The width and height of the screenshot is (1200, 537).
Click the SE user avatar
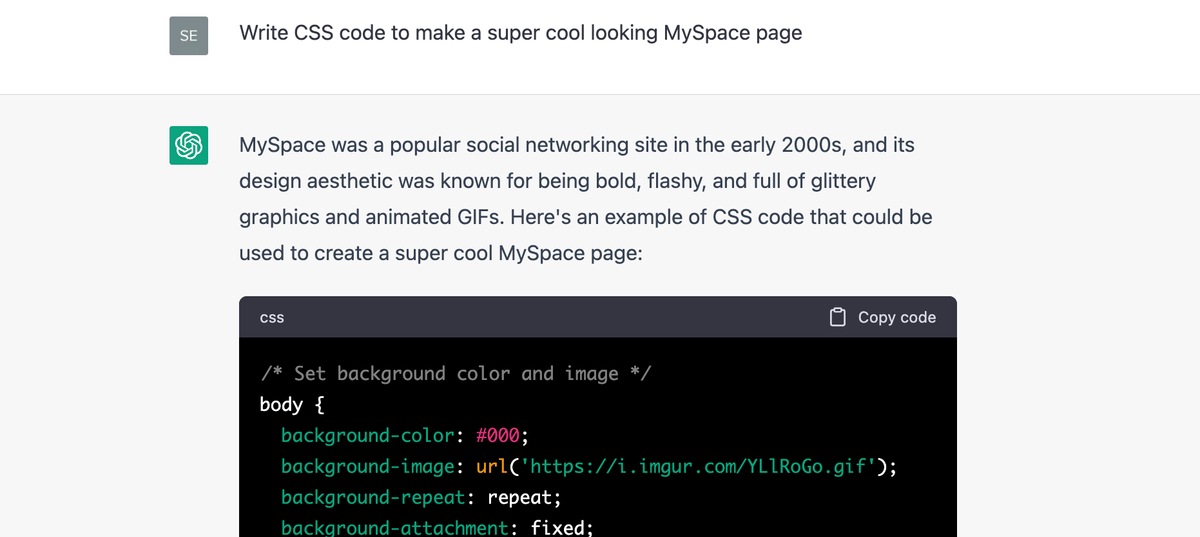pos(189,36)
